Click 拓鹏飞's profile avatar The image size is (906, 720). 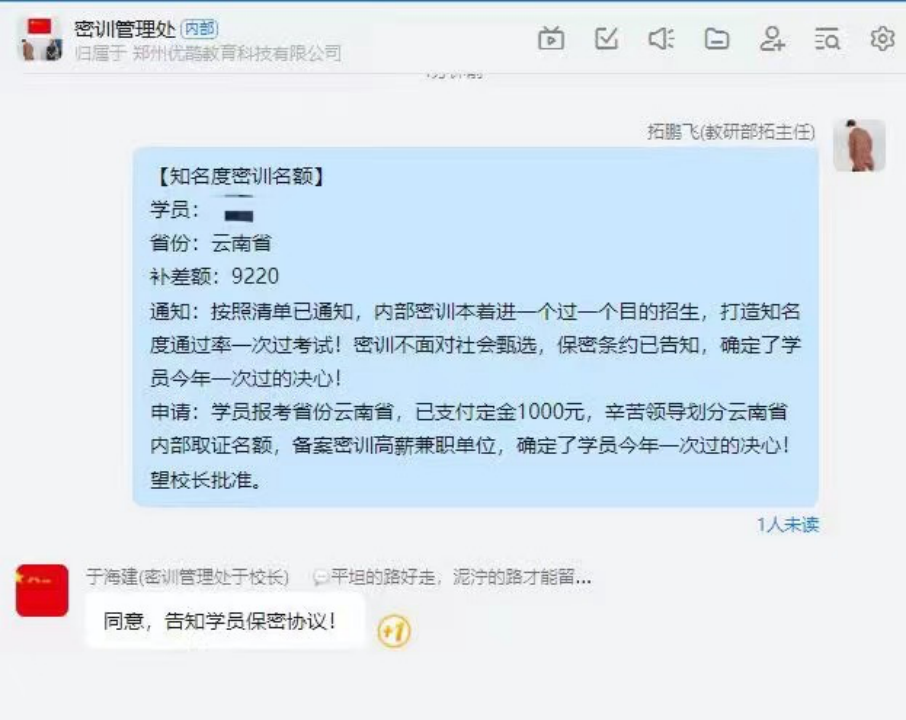(859, 145)
